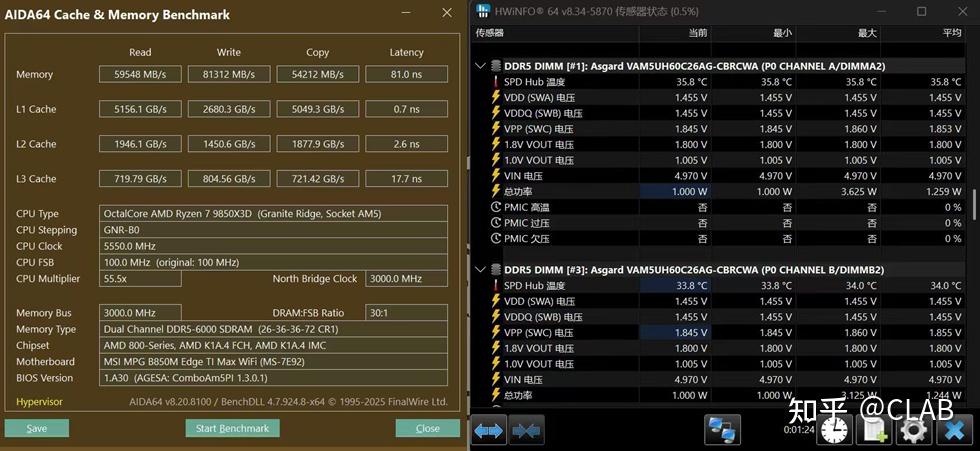
Task: Click lightning icon of DIMM #3 VDD (SWA) 电压
Action: point(496,301)
